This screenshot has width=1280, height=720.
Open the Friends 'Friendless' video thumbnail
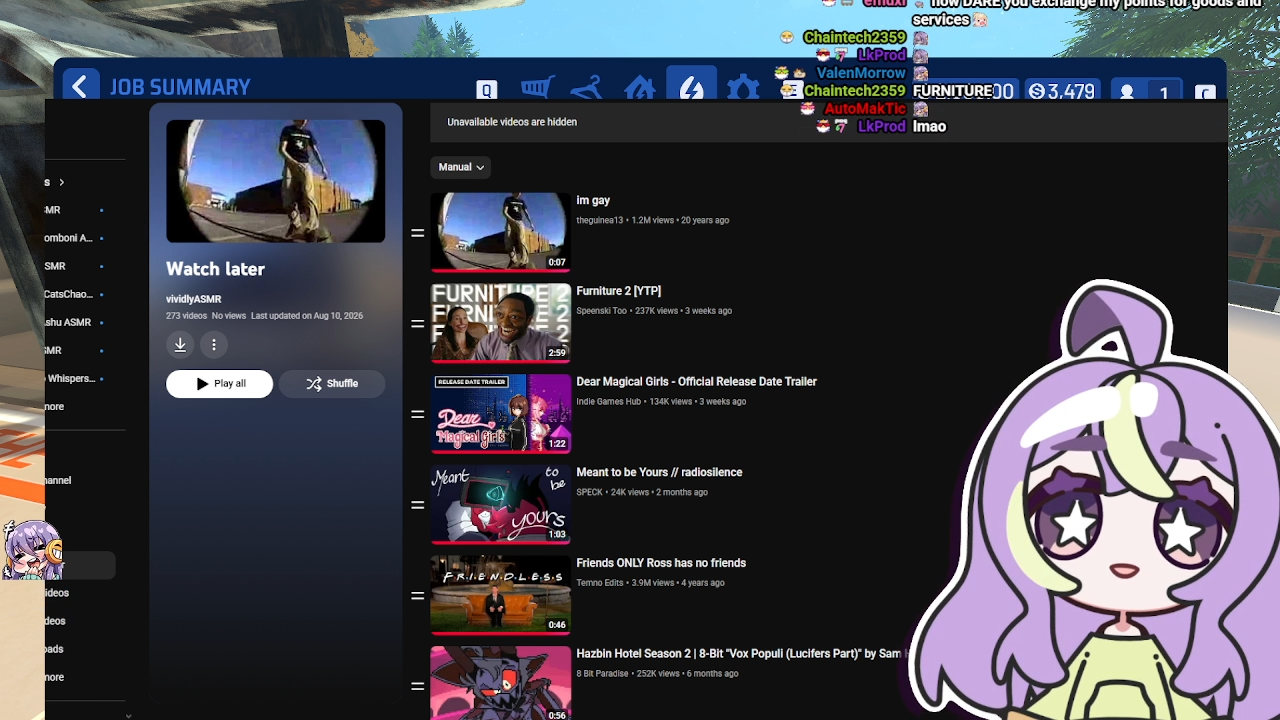tap(501, 595)
